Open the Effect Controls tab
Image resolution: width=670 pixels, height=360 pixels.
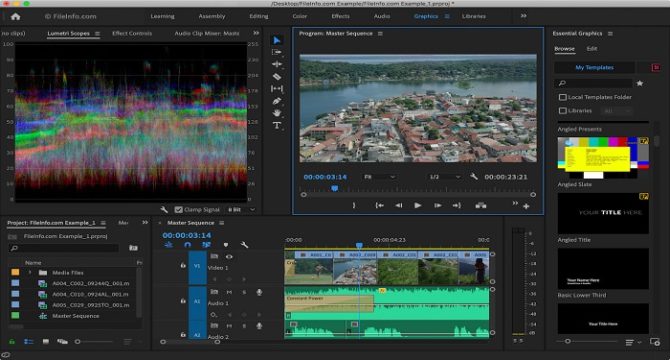click(x=132, y=33)
